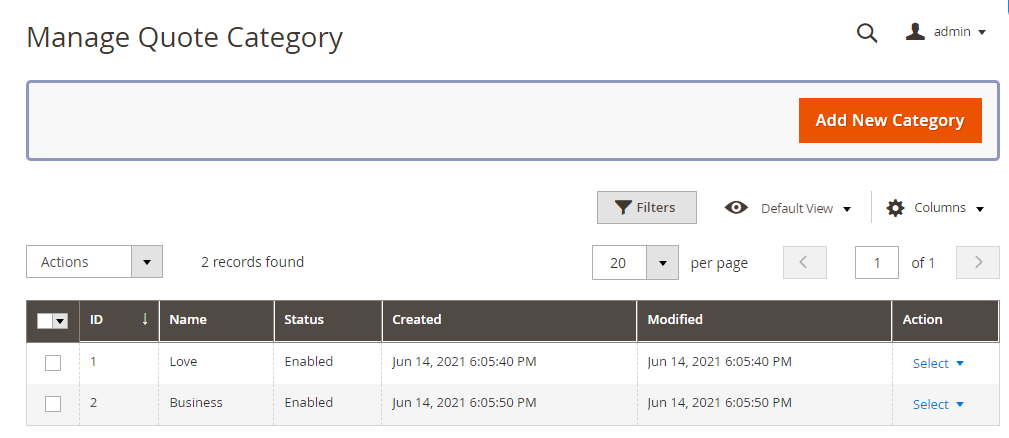Click the Filters funnel button

pos(646,208)
